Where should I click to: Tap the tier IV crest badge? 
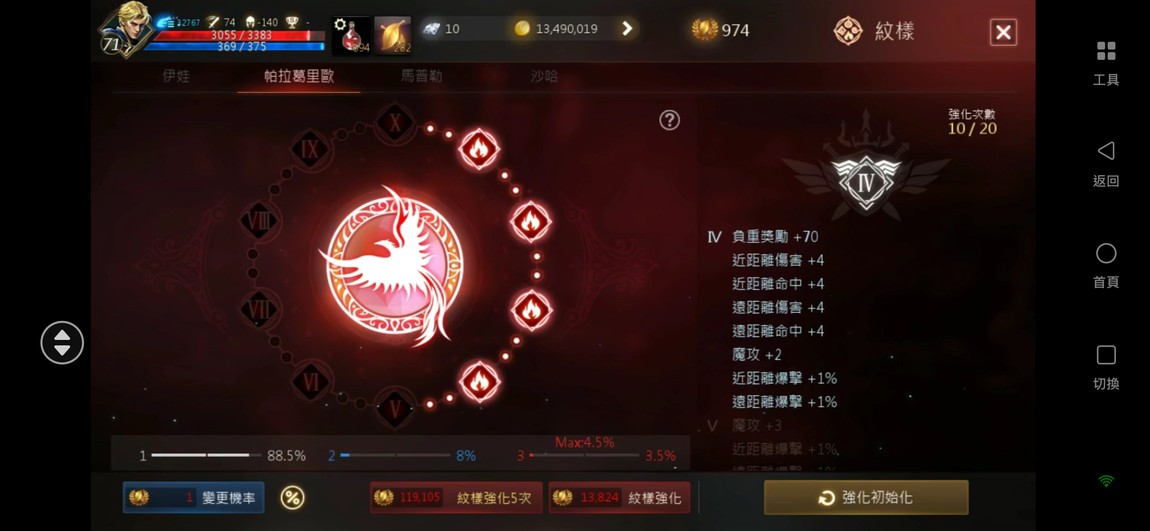click(x=866, y=182)
